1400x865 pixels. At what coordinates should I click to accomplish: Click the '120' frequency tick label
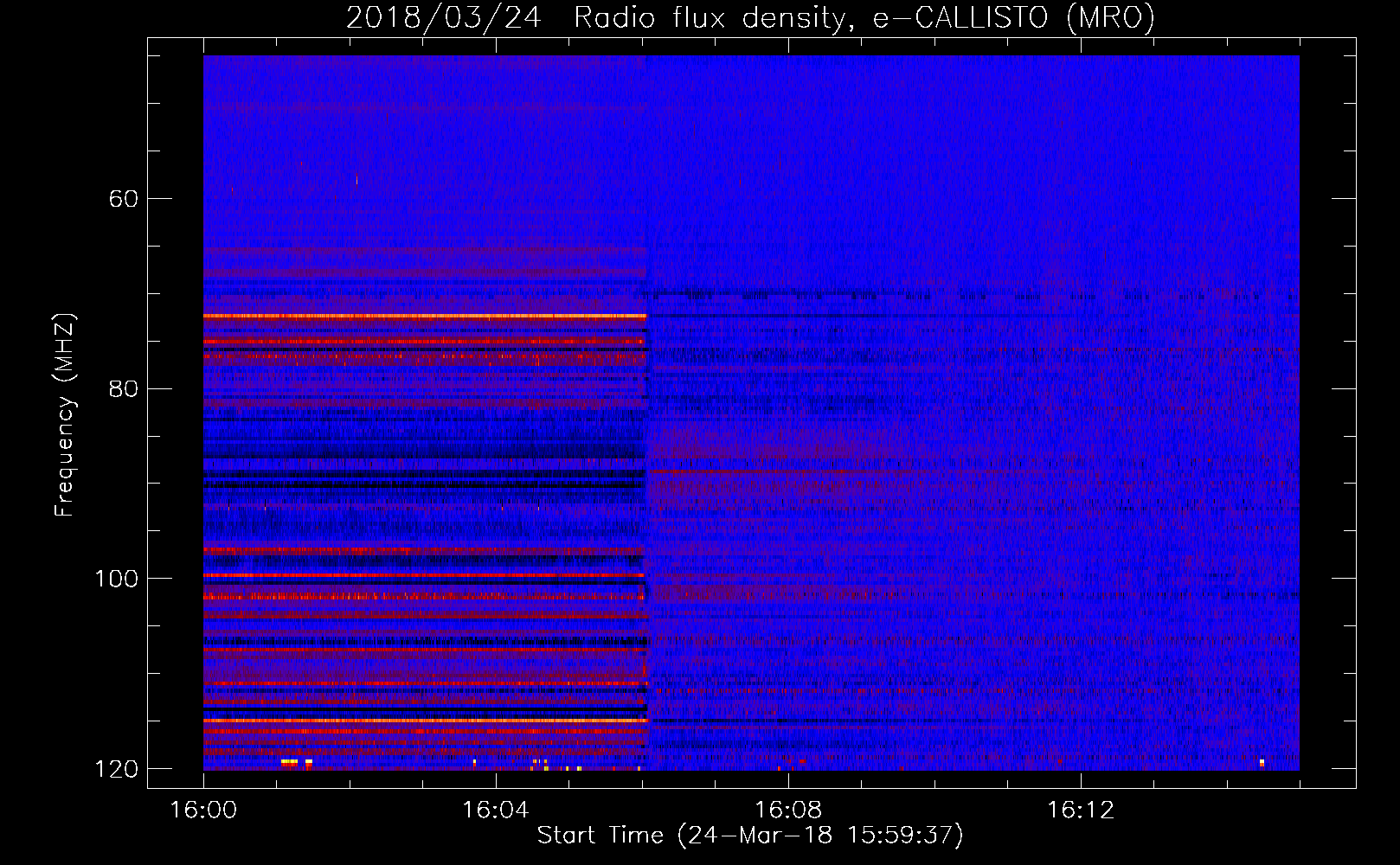(x=116, y=769)
